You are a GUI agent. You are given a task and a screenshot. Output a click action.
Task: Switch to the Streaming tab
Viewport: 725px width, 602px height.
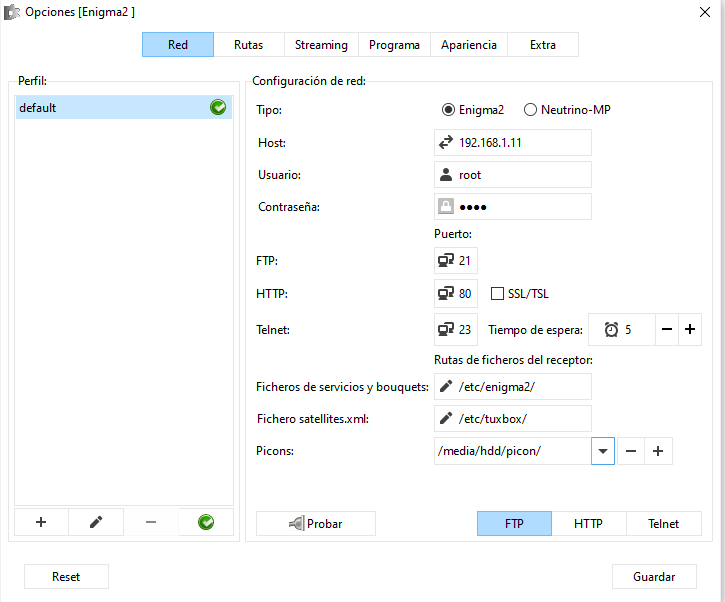click(x=321, y=45)
